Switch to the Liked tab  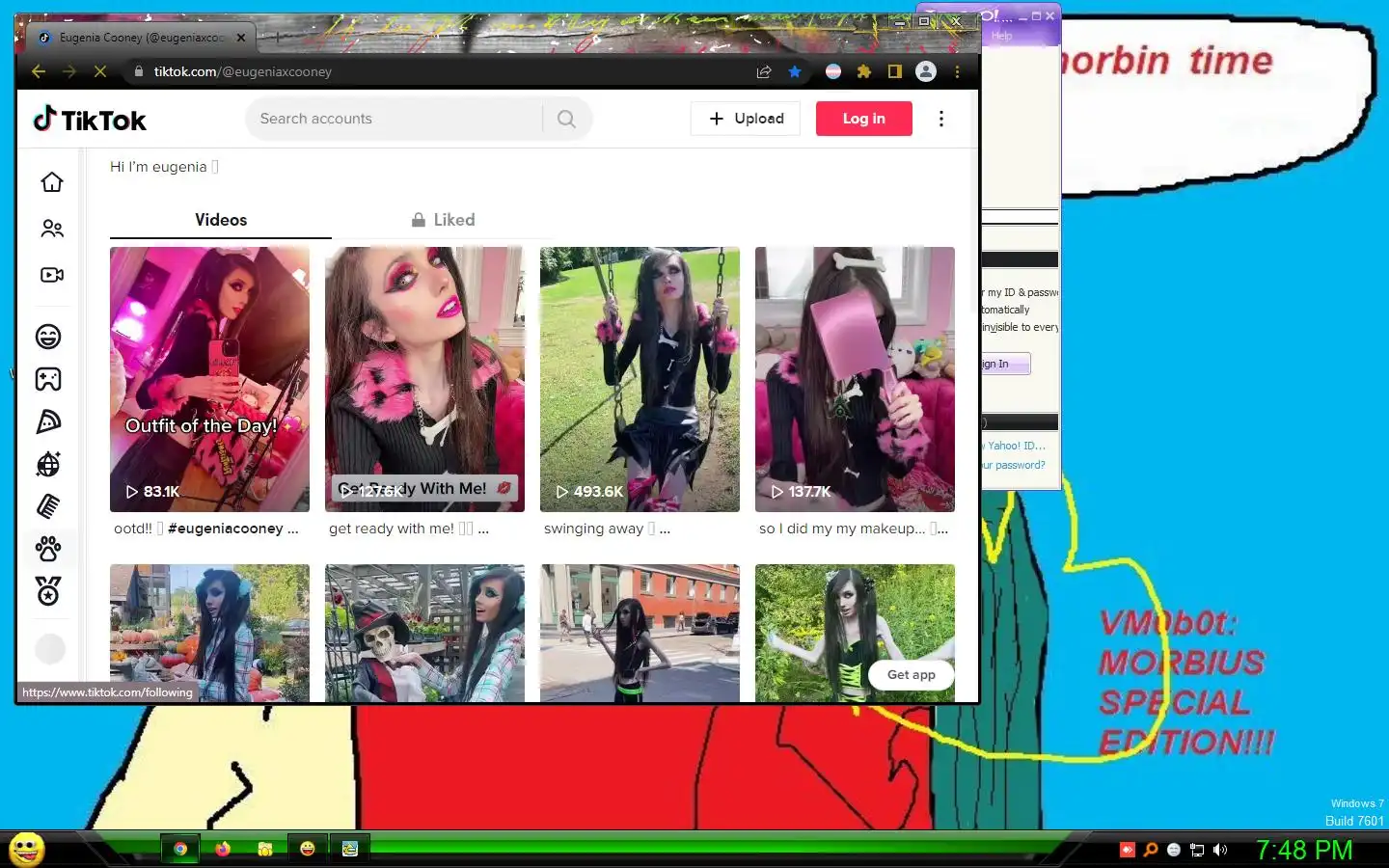pos(443,220)
